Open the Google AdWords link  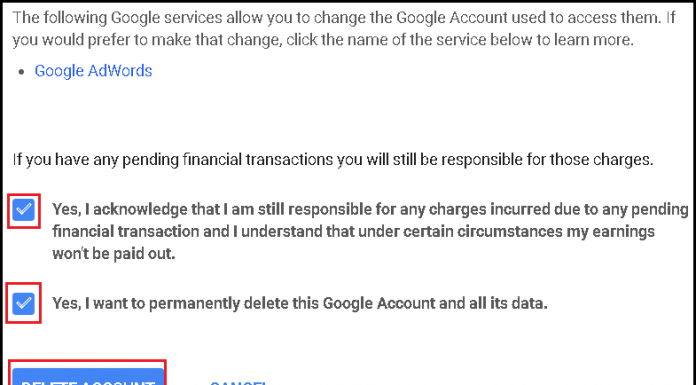tap(93, 71)
